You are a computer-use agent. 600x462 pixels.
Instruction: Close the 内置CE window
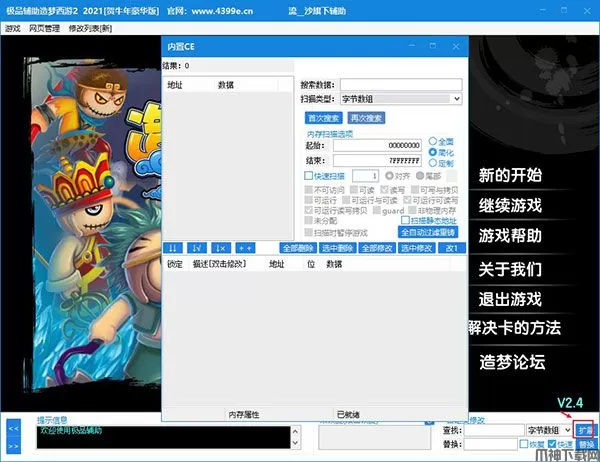[456, 46]
